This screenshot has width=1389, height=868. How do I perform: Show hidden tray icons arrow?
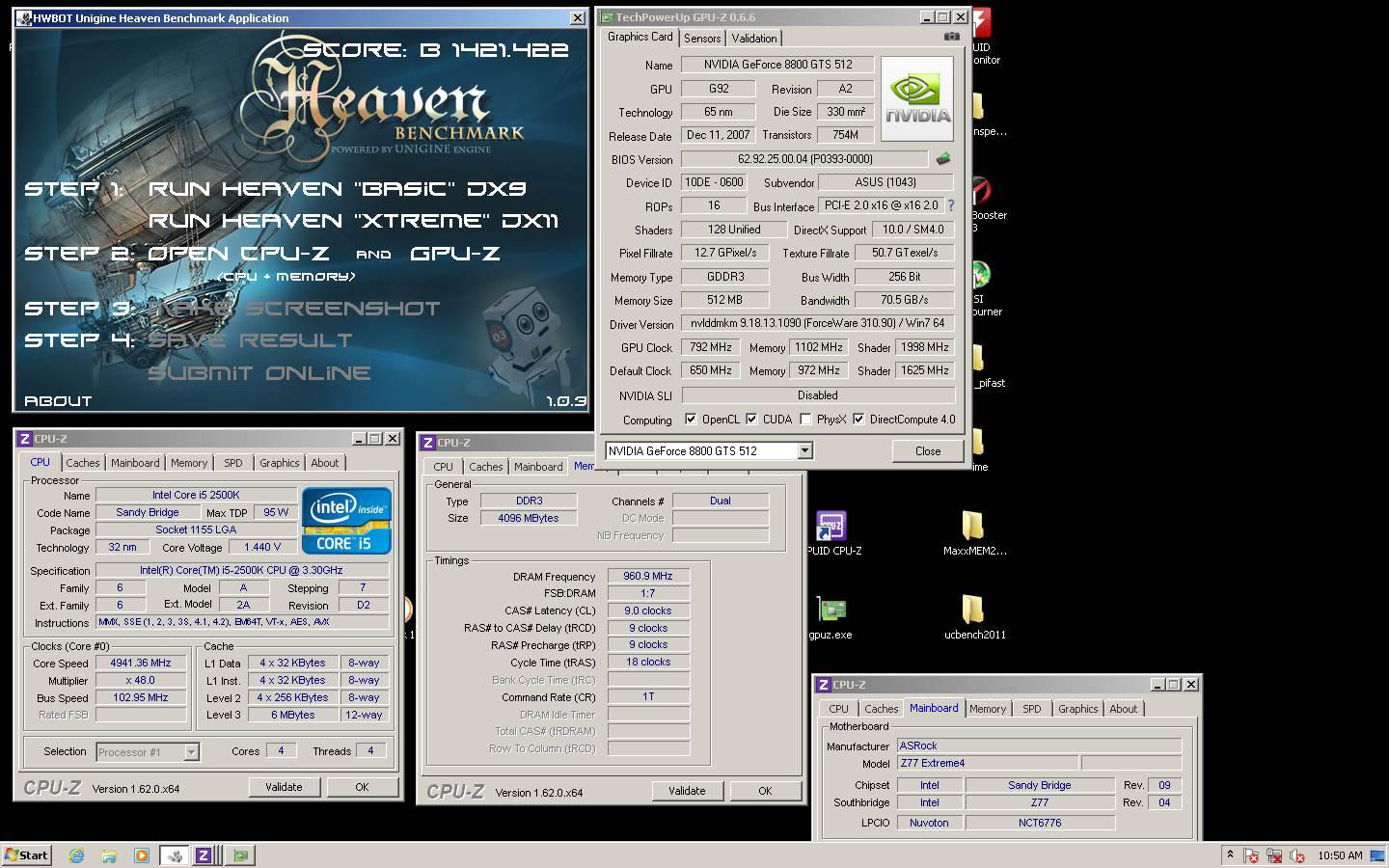(1230, 854)
